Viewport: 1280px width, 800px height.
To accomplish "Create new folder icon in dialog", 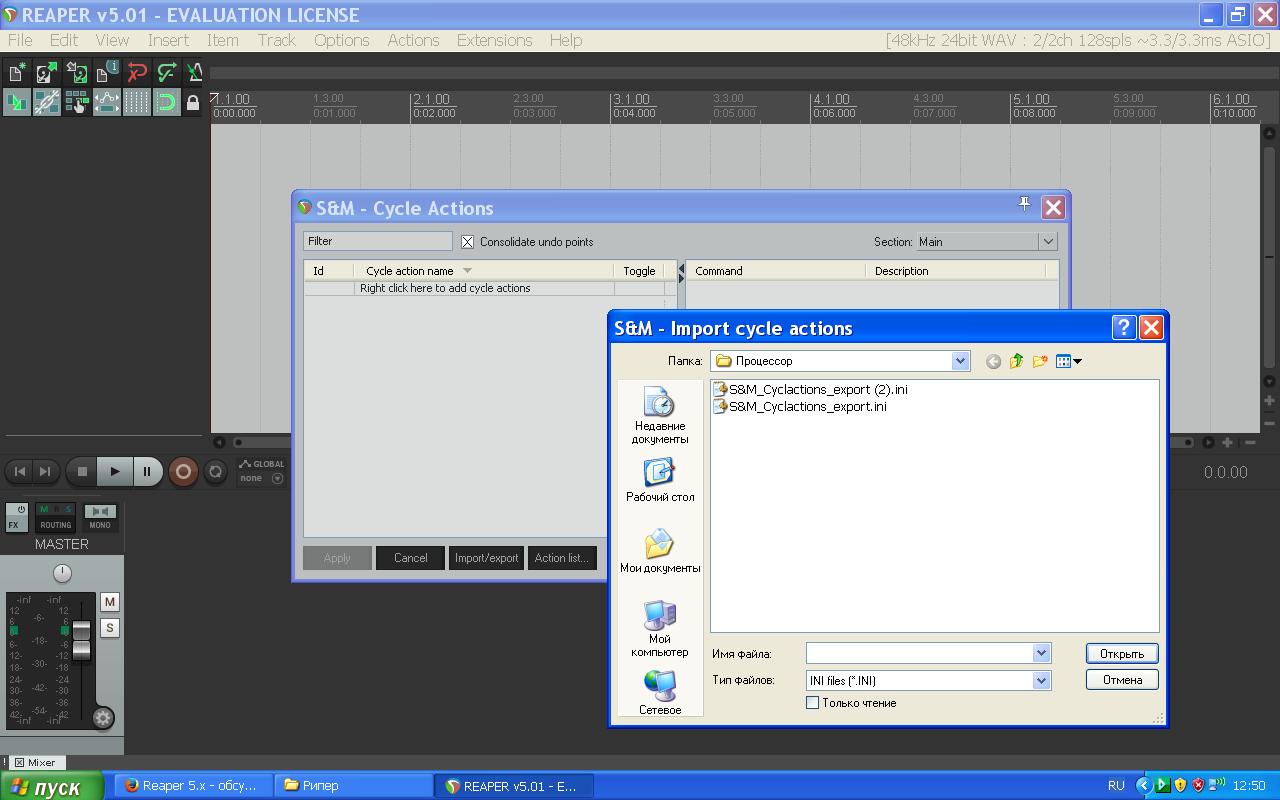I will click(1040, 361).
